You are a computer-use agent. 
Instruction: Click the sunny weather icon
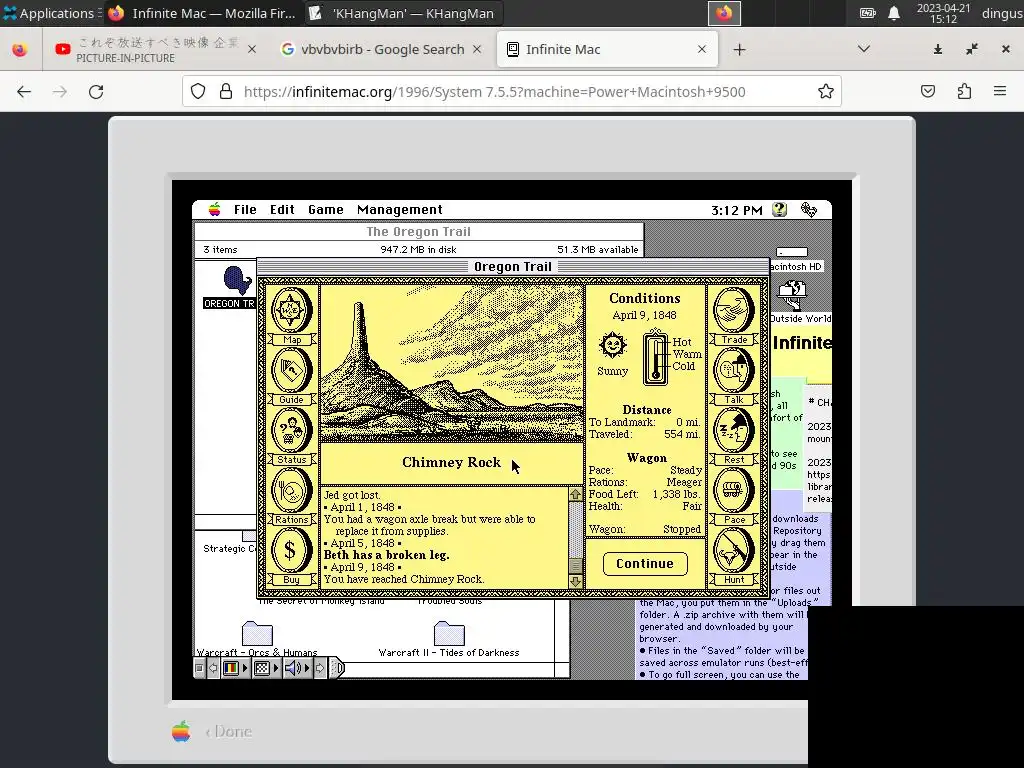click(x=613, y=345)
